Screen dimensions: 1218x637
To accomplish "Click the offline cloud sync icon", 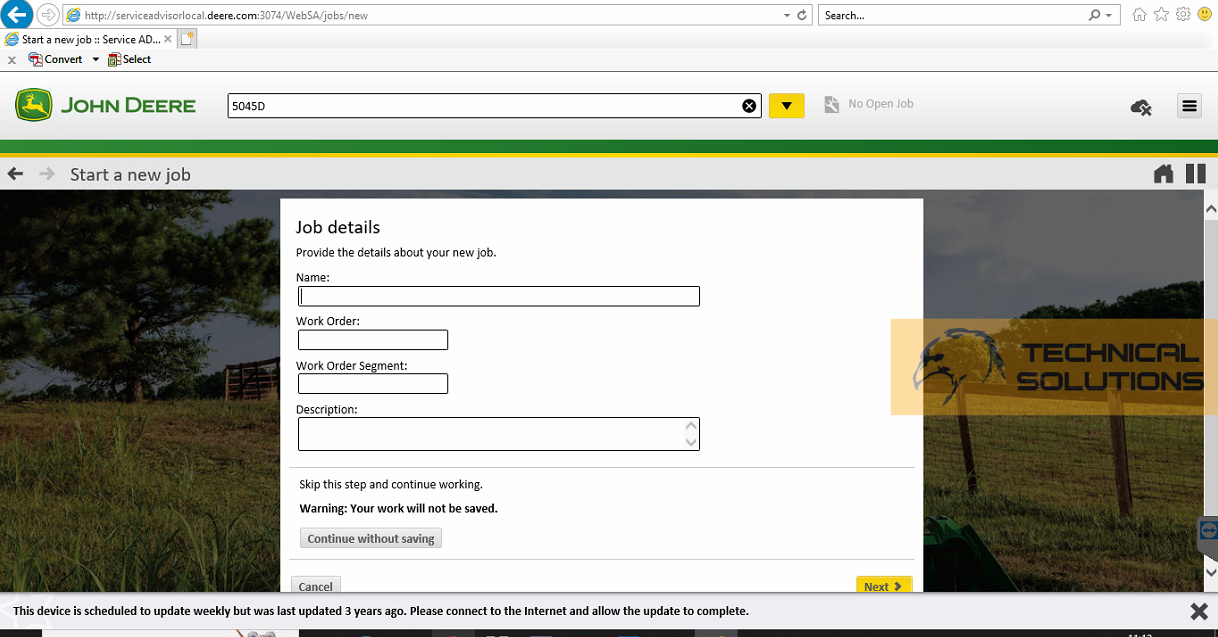I will coord(1141,106).
